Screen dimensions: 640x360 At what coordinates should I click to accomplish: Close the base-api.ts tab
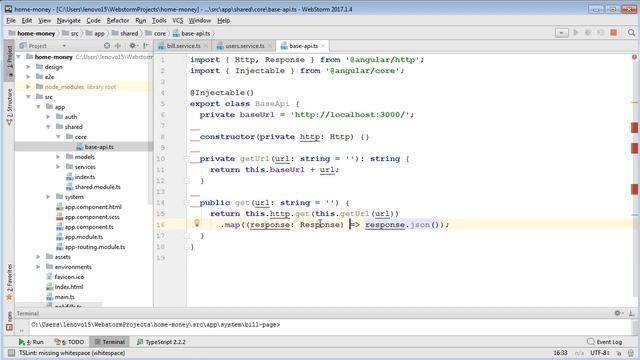[323, 46]
